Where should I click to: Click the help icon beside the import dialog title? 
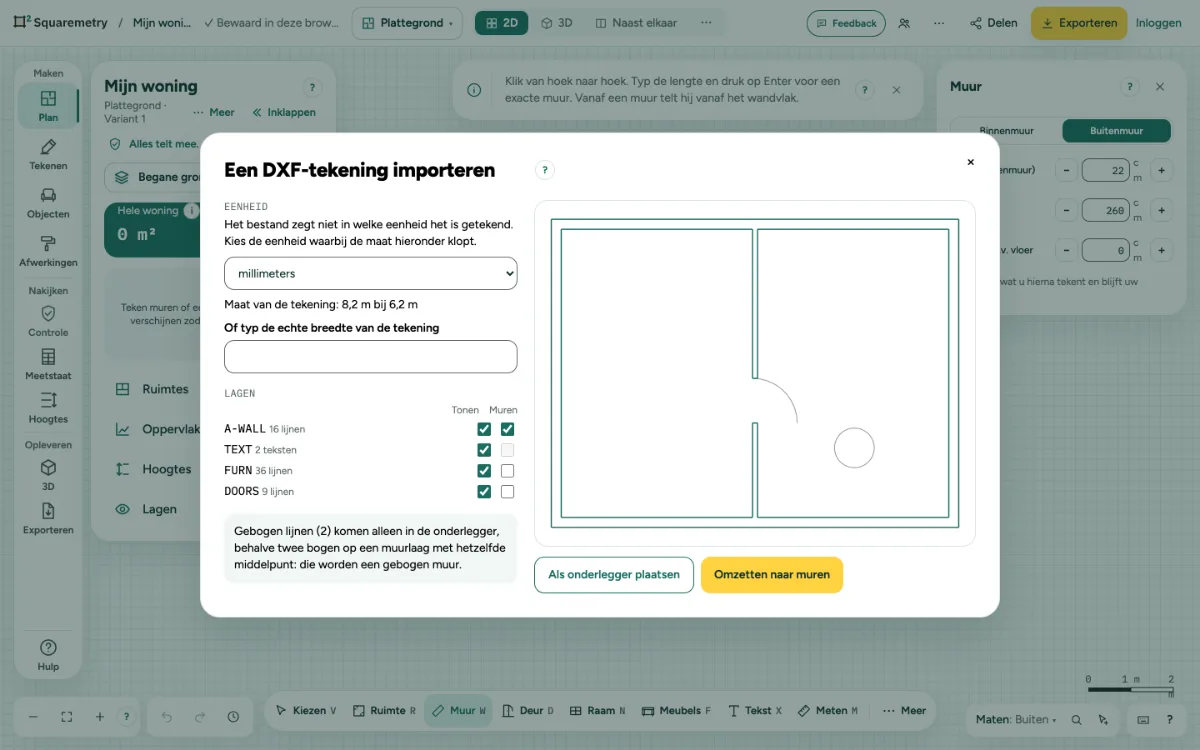(x=545, y=170)
